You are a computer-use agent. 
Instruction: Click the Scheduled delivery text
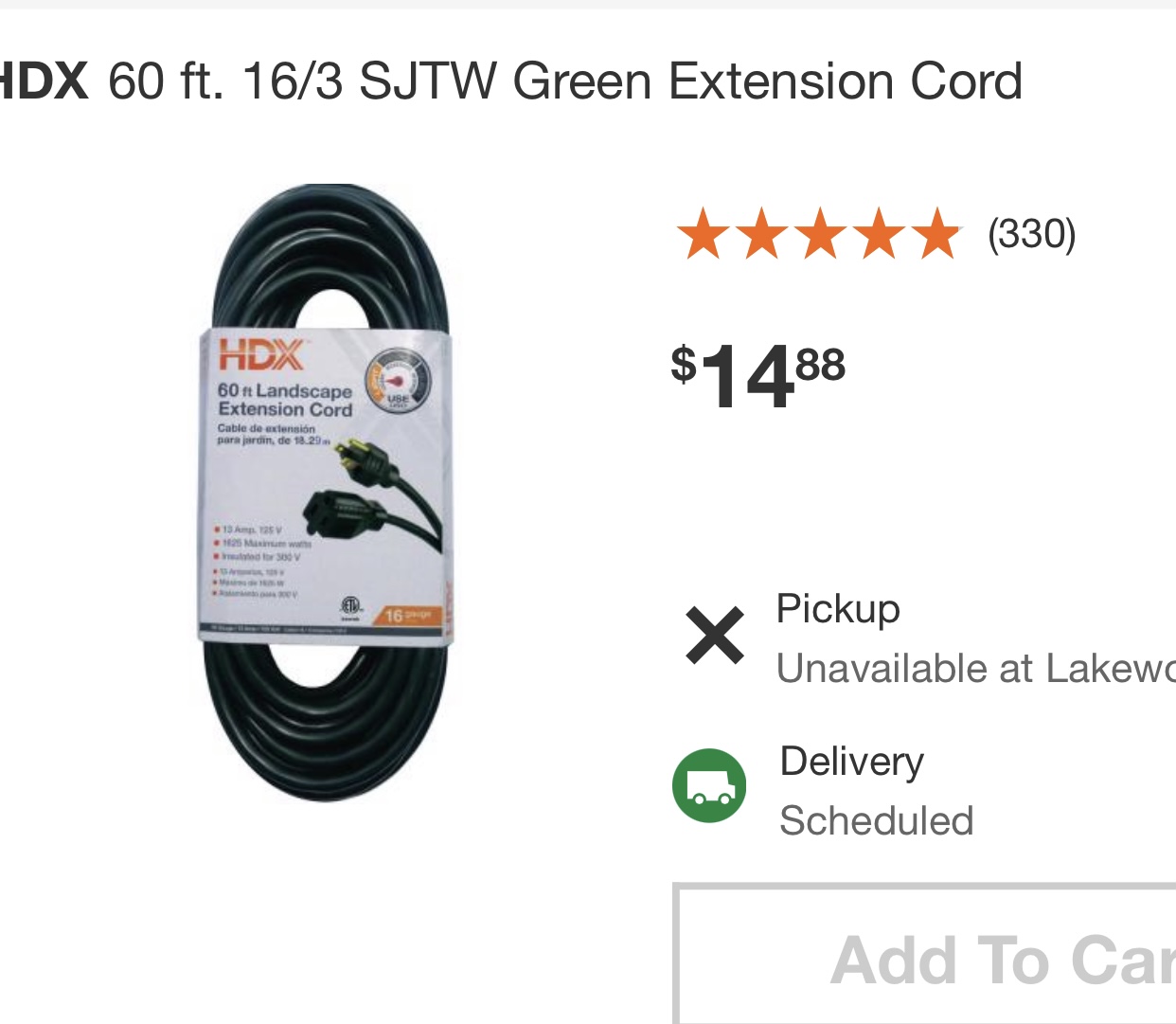coord(876,820)
